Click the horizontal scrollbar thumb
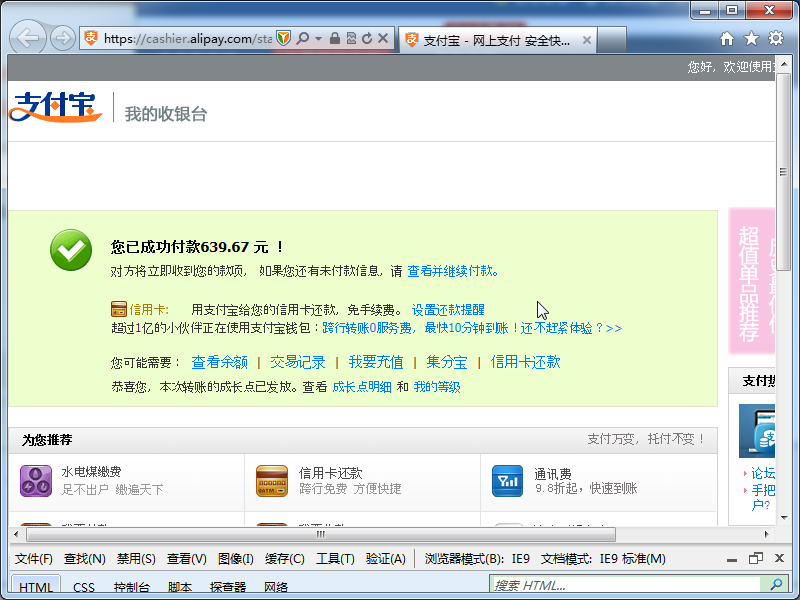This screenshot has width=800, height=600. point(320,534)
